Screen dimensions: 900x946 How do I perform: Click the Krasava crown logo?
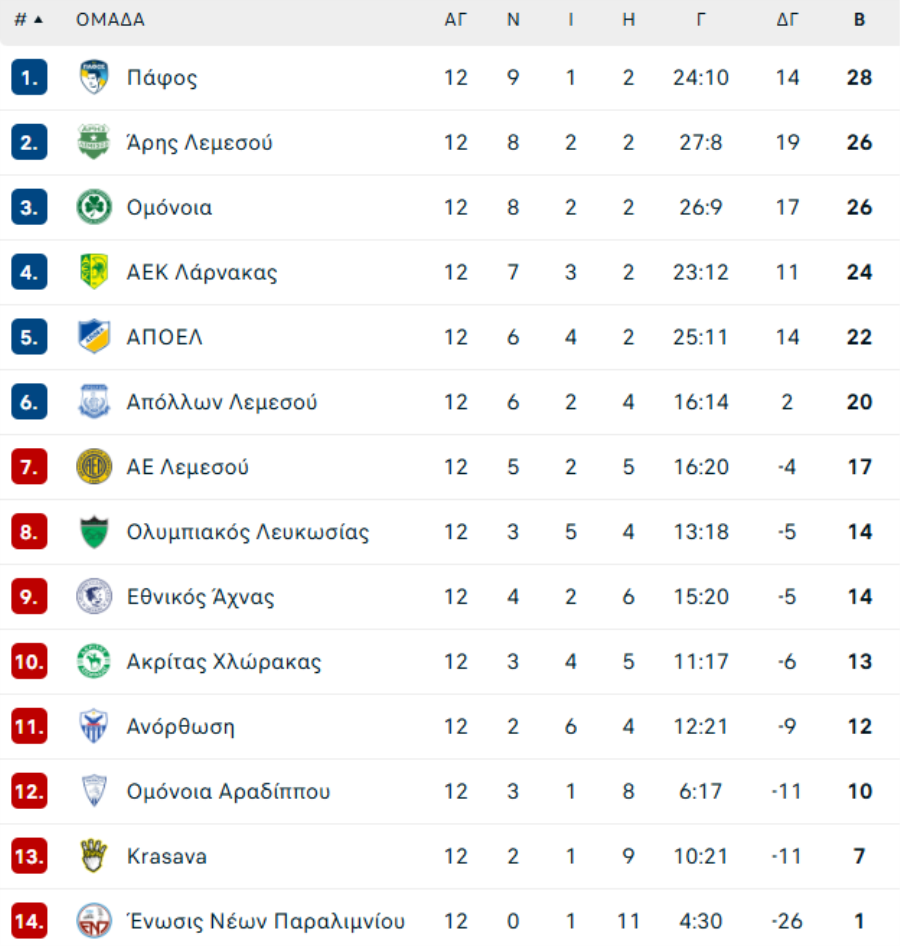tap(94, 856)
